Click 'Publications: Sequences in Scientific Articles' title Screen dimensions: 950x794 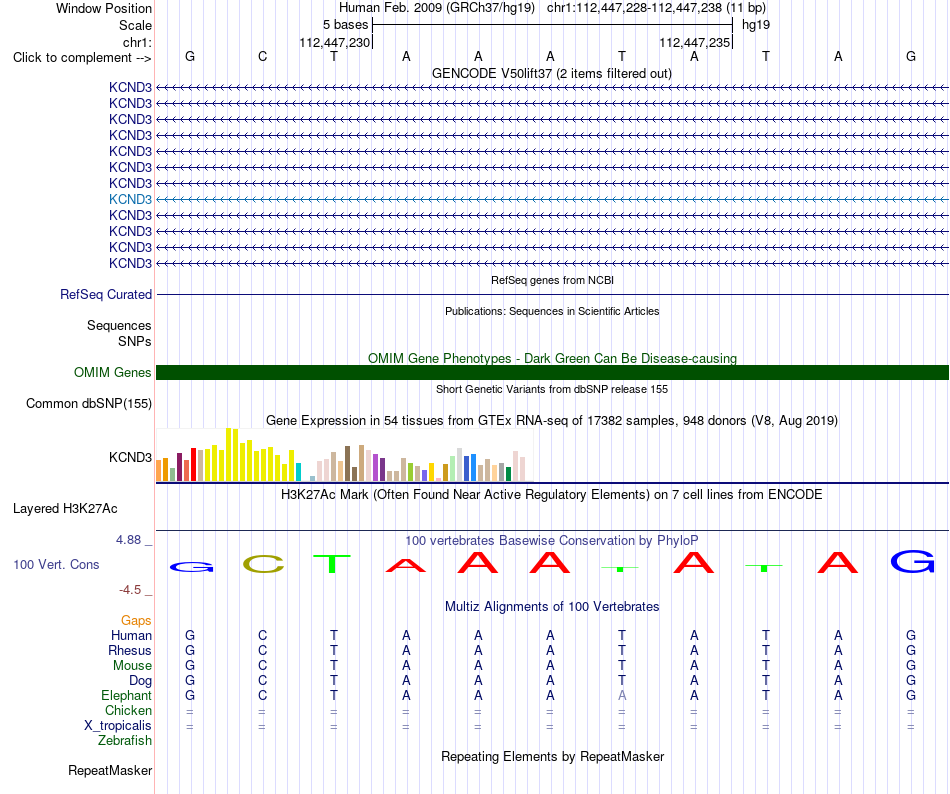point(552,311)
